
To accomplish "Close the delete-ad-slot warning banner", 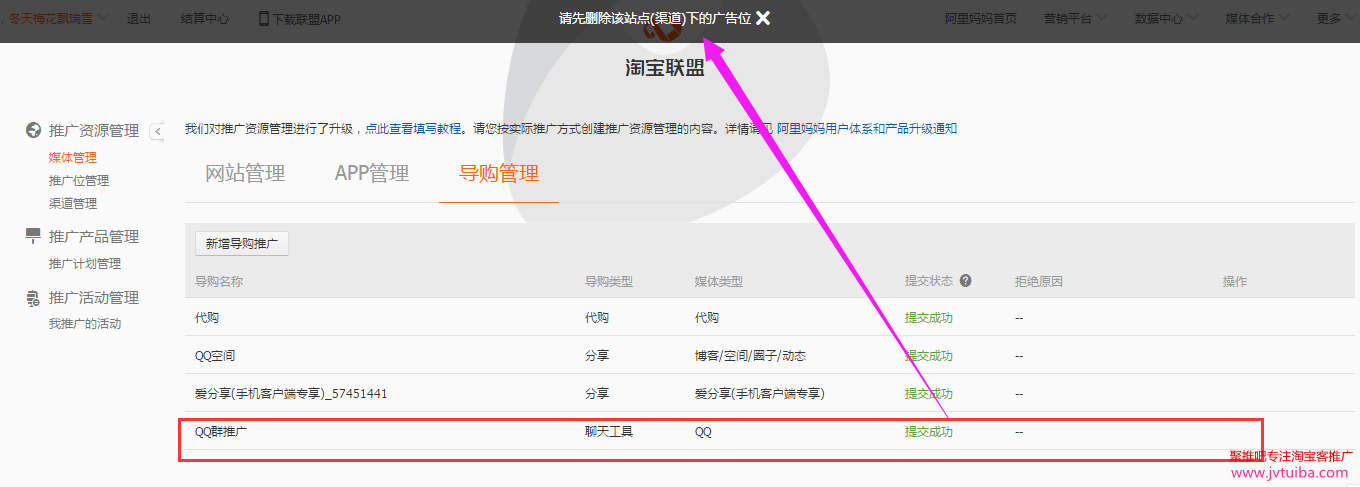I will (x=763, y=18).
